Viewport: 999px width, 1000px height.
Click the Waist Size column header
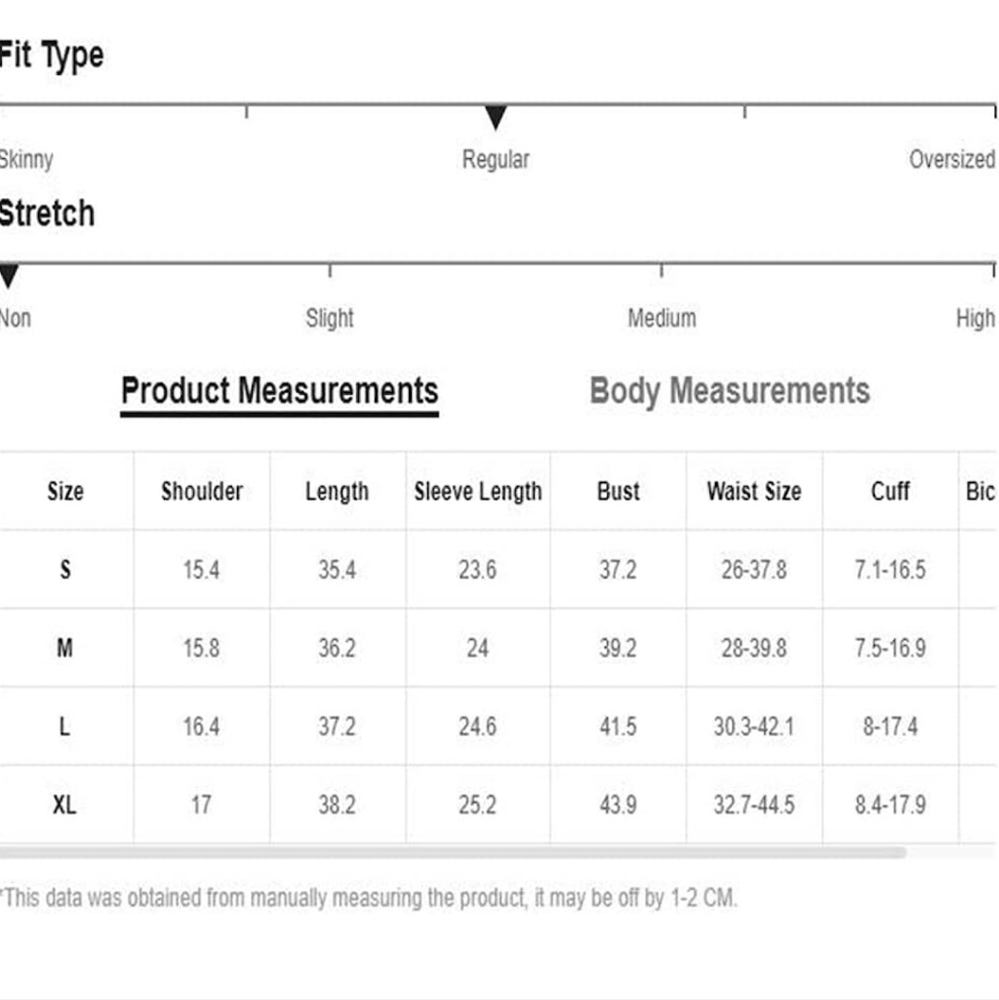(x=754, y=491)
